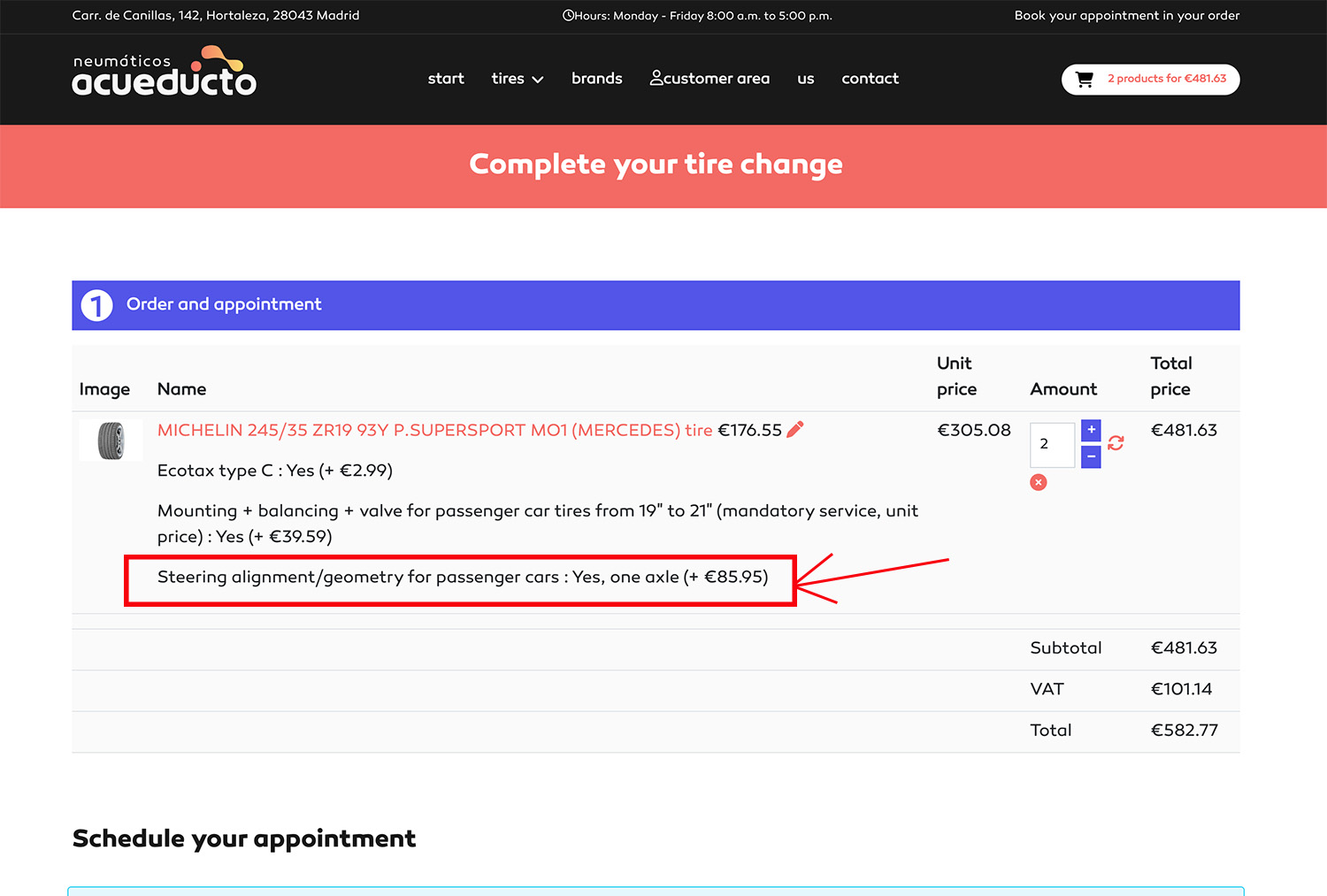Image resolution: width=1327 pixels, height=896 pixels.
Task: Go to the brands page
Action: (x=597, y=79)
